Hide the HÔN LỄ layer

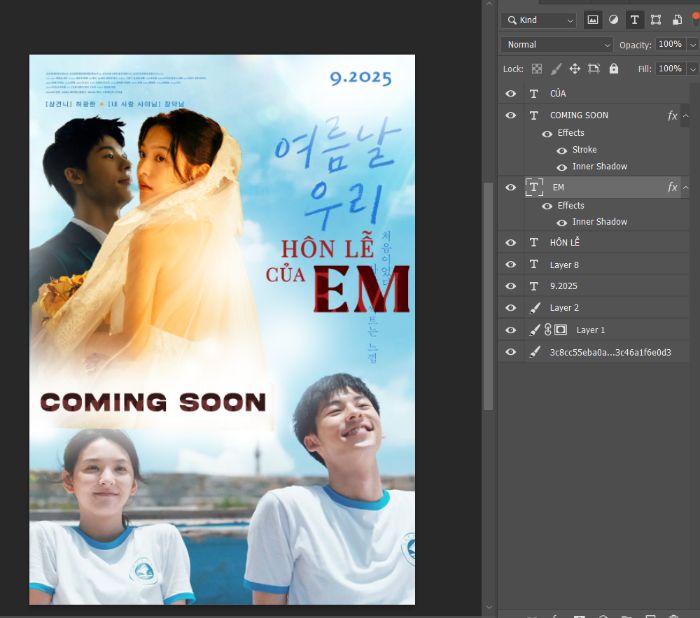click(x=511, y=242)
